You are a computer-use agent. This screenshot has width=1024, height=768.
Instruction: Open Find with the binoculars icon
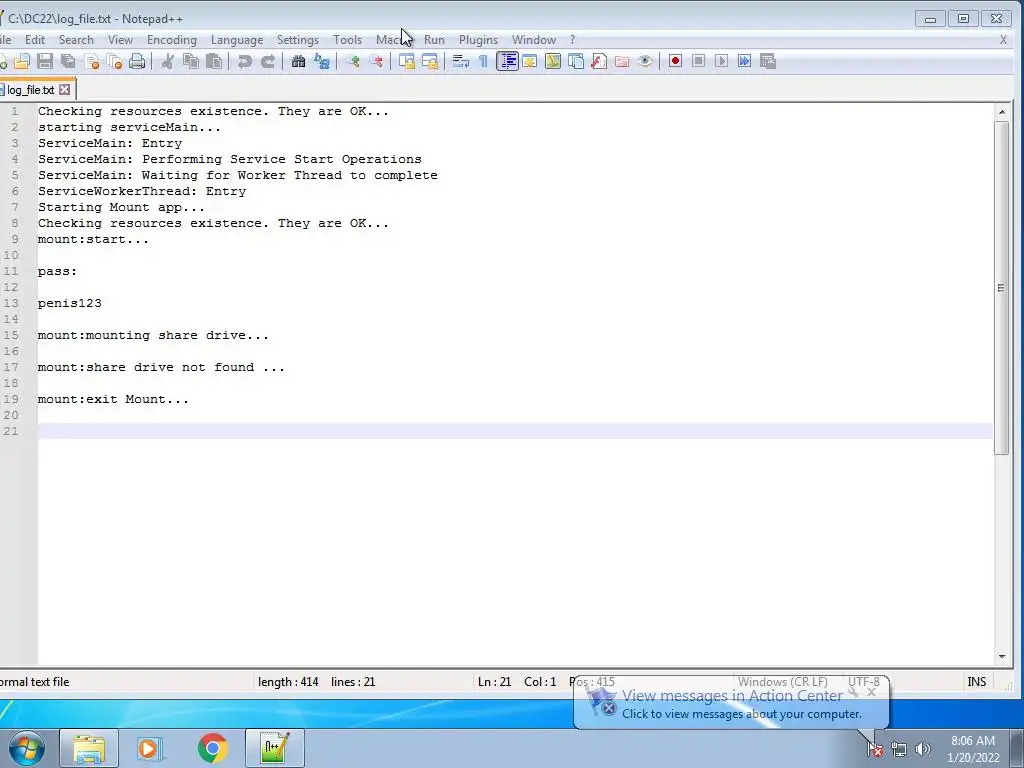coord(298,61)
